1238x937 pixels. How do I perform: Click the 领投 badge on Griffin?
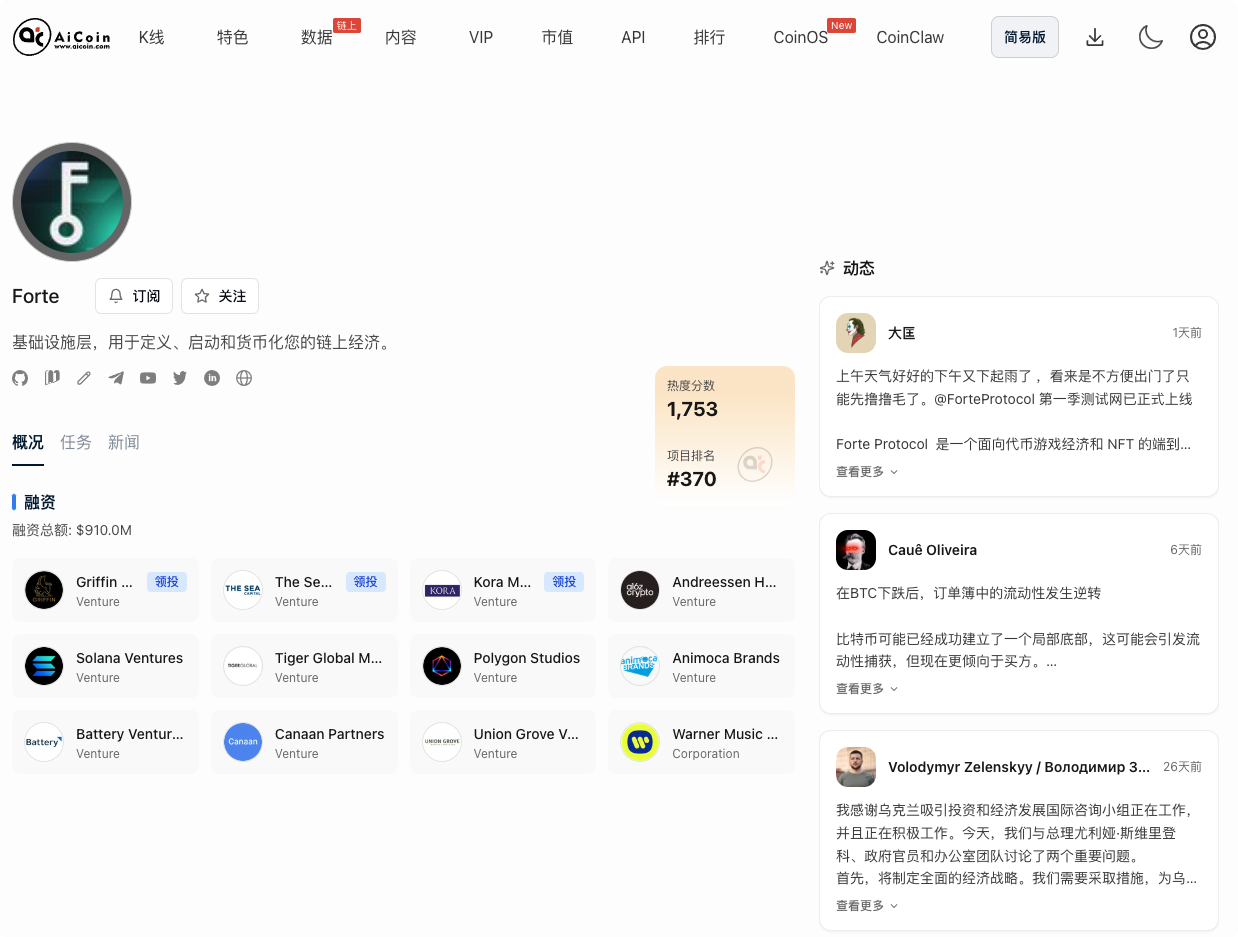click(167, 581)
